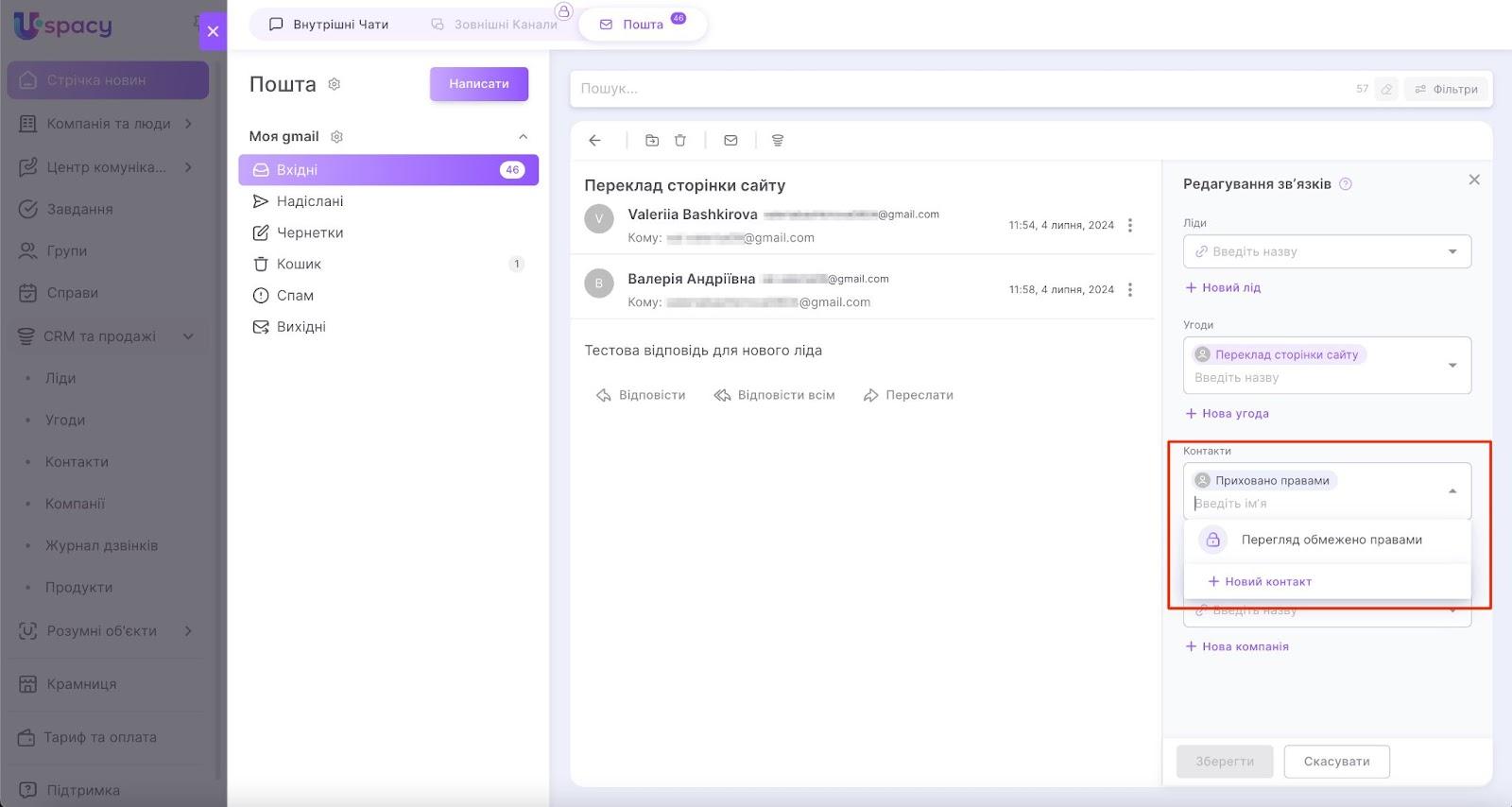Click the purple X sidebar close button

[x=213, y=31]
